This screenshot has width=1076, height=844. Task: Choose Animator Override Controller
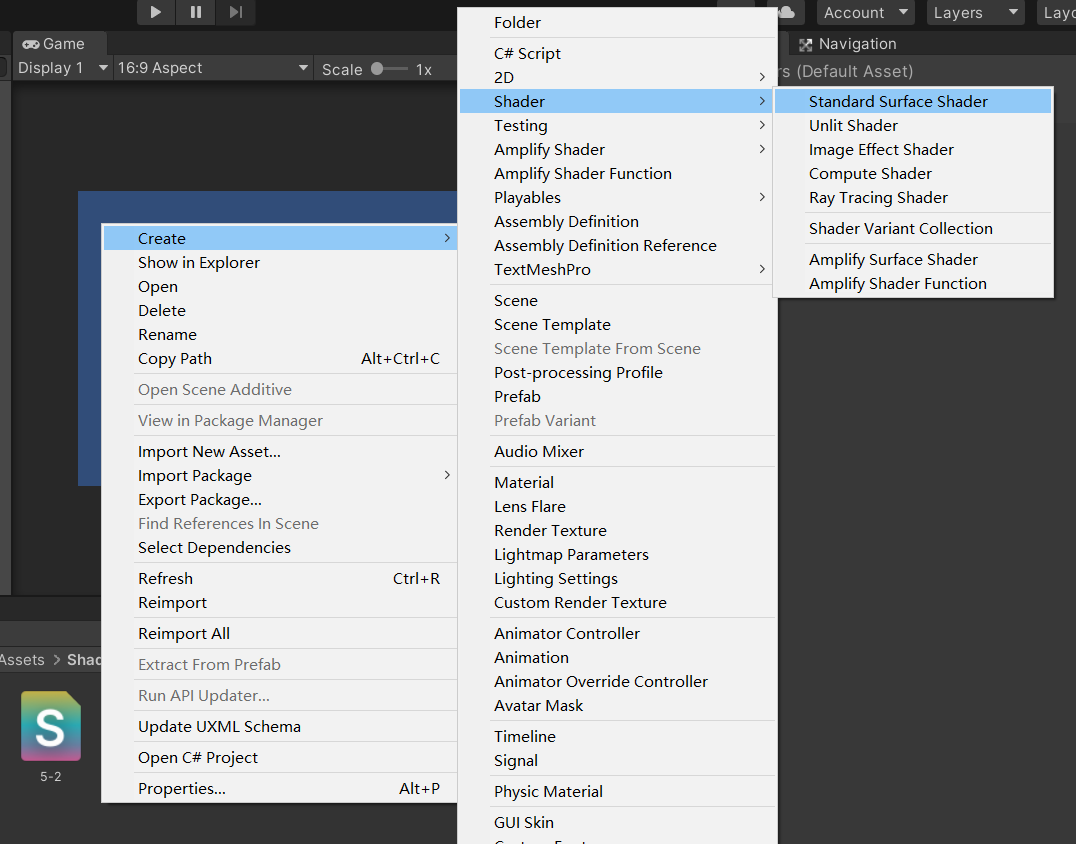coord(618,681)
